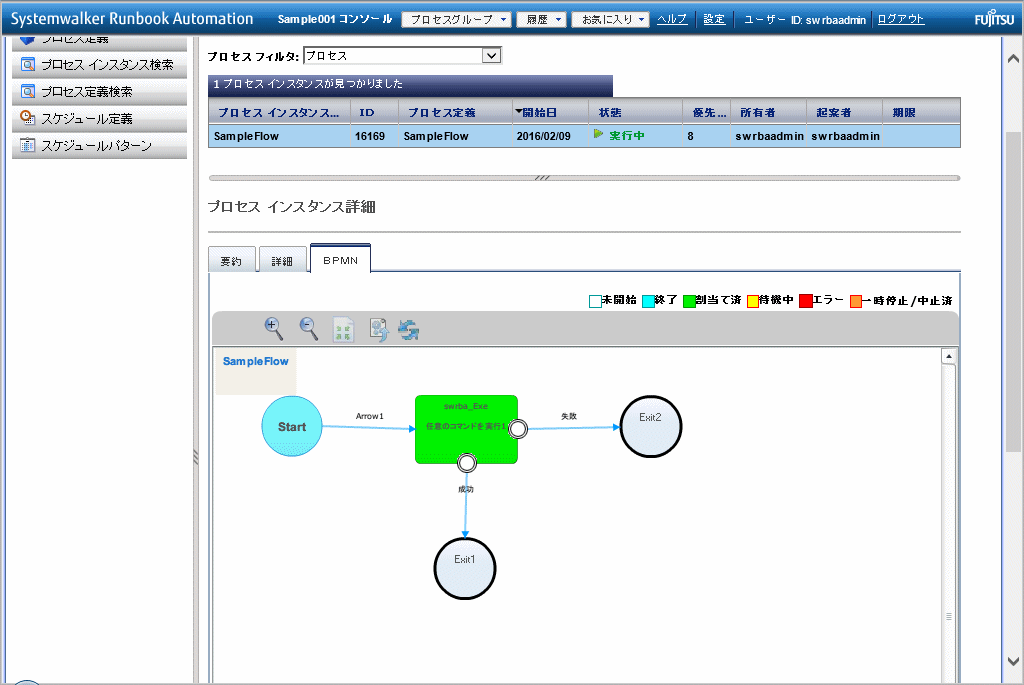Click the green 実行中 status play icon
Screen dimensions: 1024x685
click(598, 135)
